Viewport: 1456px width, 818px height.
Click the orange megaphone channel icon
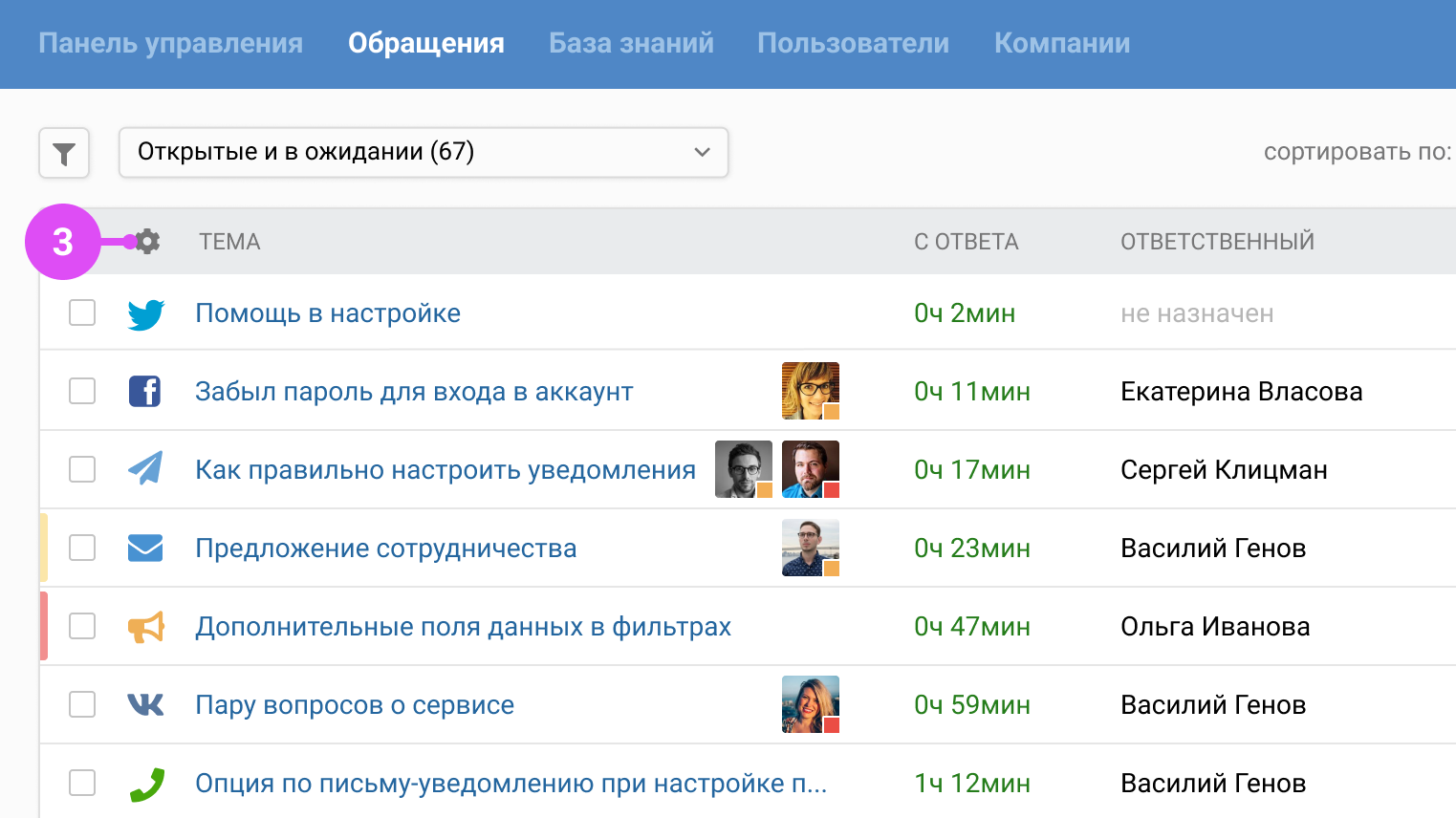tap(145, 626)
